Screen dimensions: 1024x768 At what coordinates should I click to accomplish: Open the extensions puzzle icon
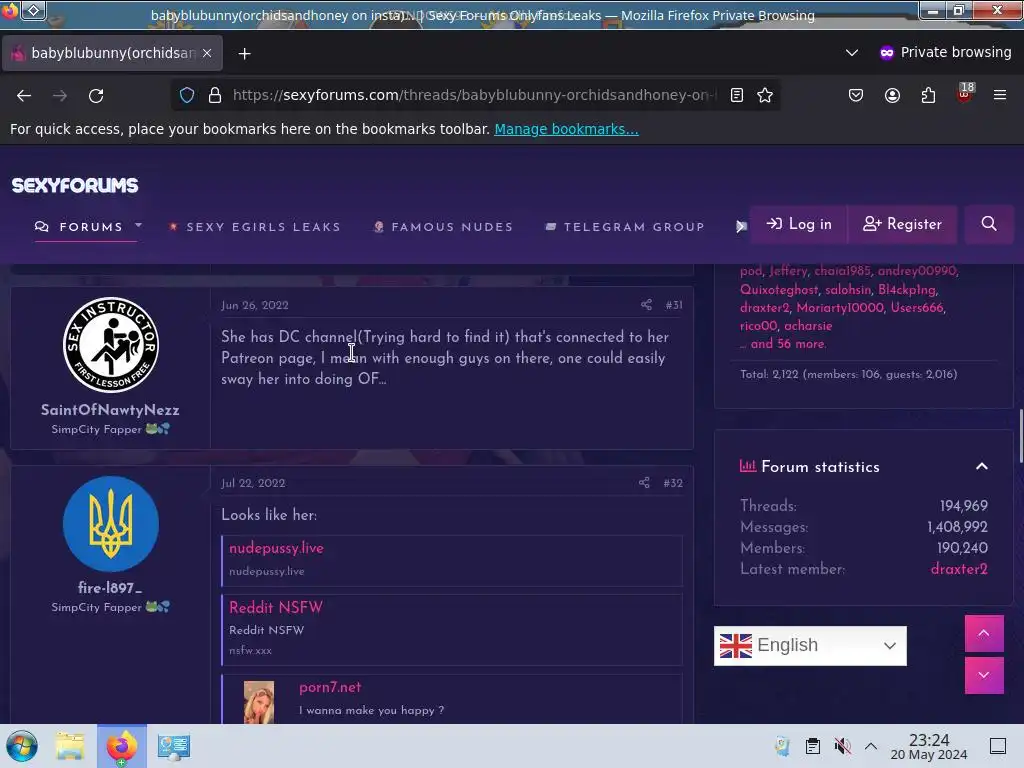tap(928, 95)
